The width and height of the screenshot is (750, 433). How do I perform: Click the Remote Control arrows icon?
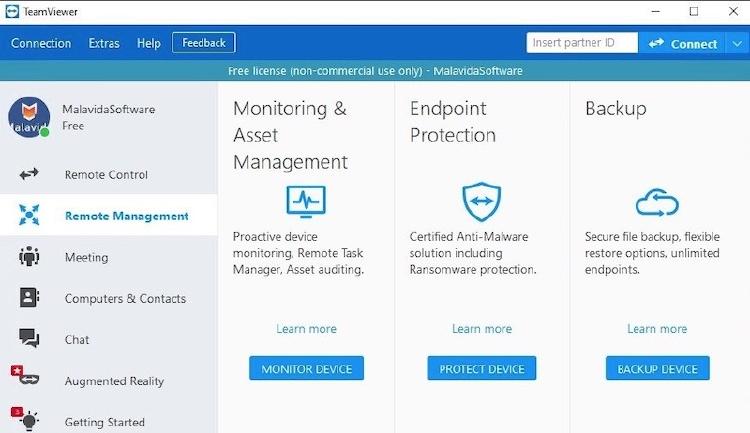[29, 174]
